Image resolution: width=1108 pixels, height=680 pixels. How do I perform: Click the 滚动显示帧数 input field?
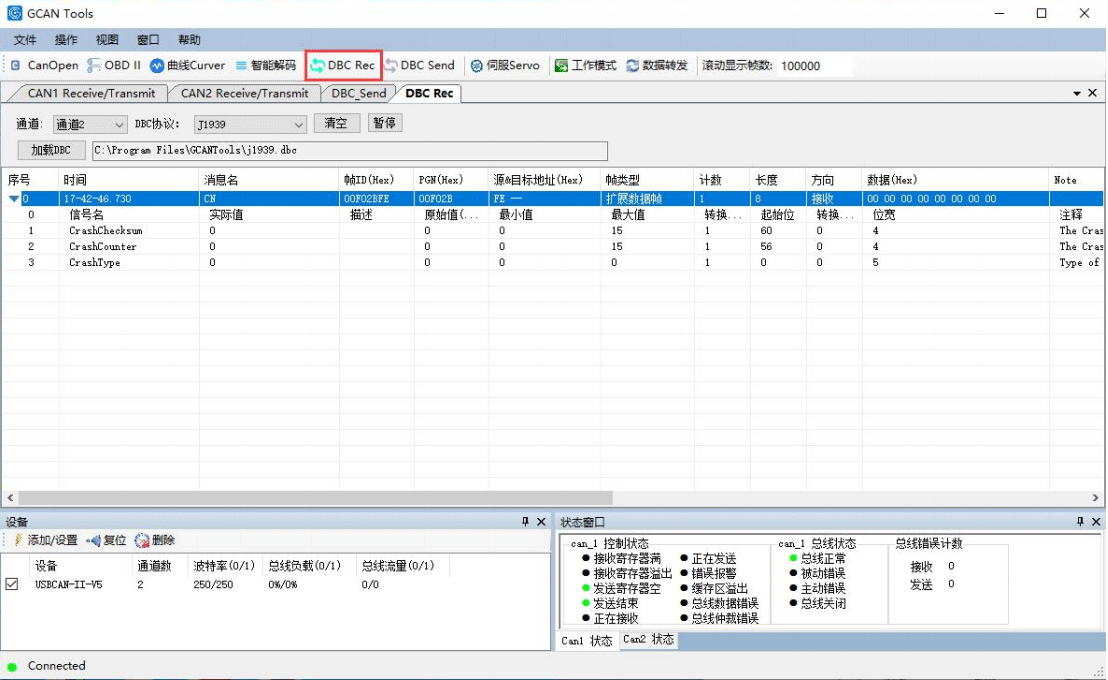click(815, 66)
